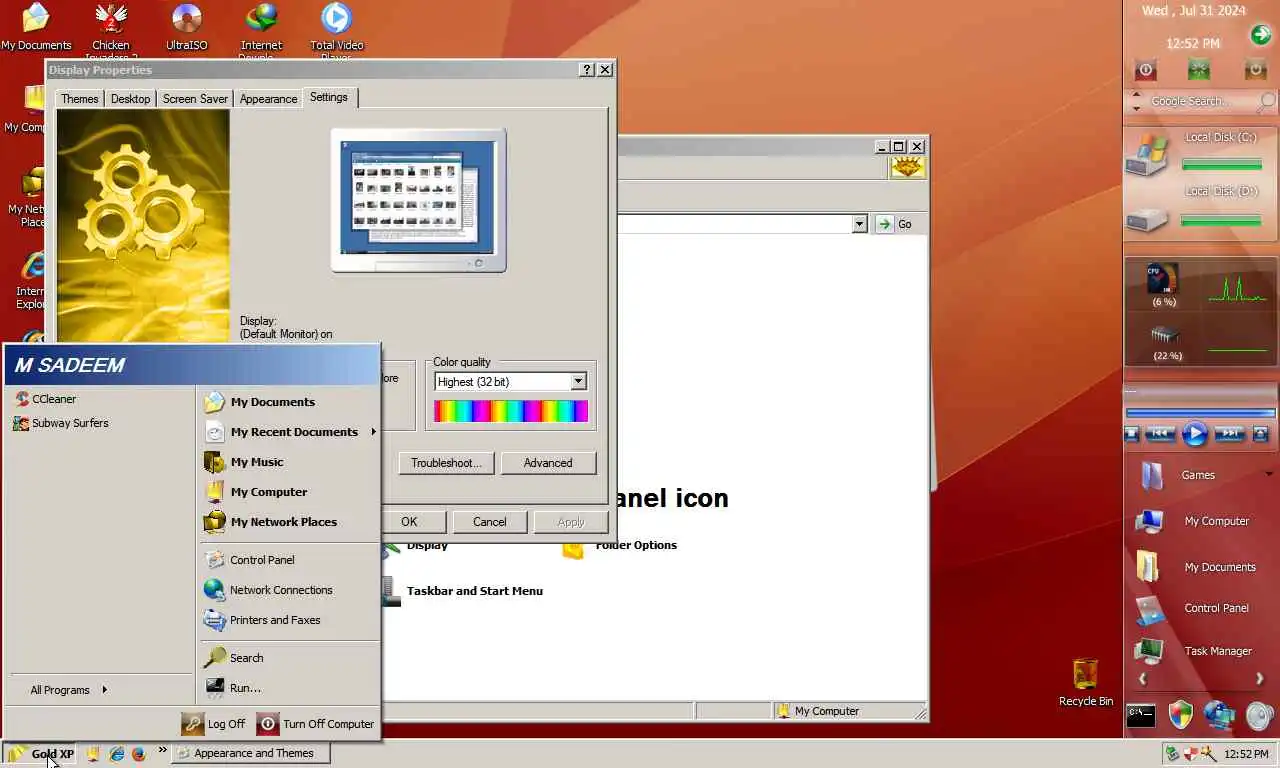Click the Advanced button in Display Properties
Viewport: 1280px width, 768px height.
pos(548,463)
